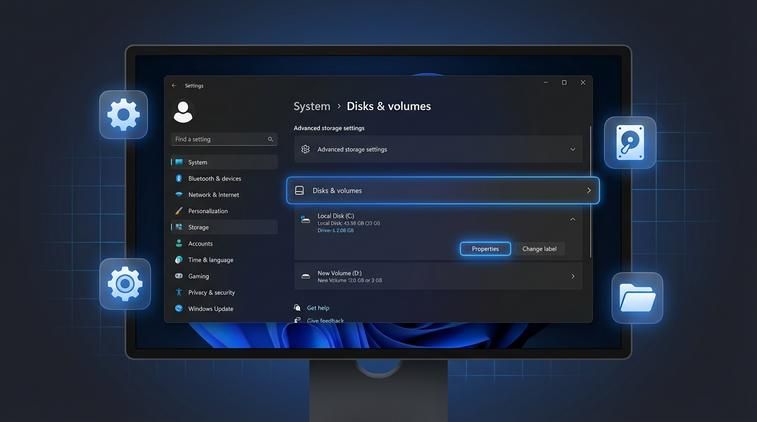The height and width of the screenshot is (422, 757).
Task: Open the Get help link
Action: 318,308
